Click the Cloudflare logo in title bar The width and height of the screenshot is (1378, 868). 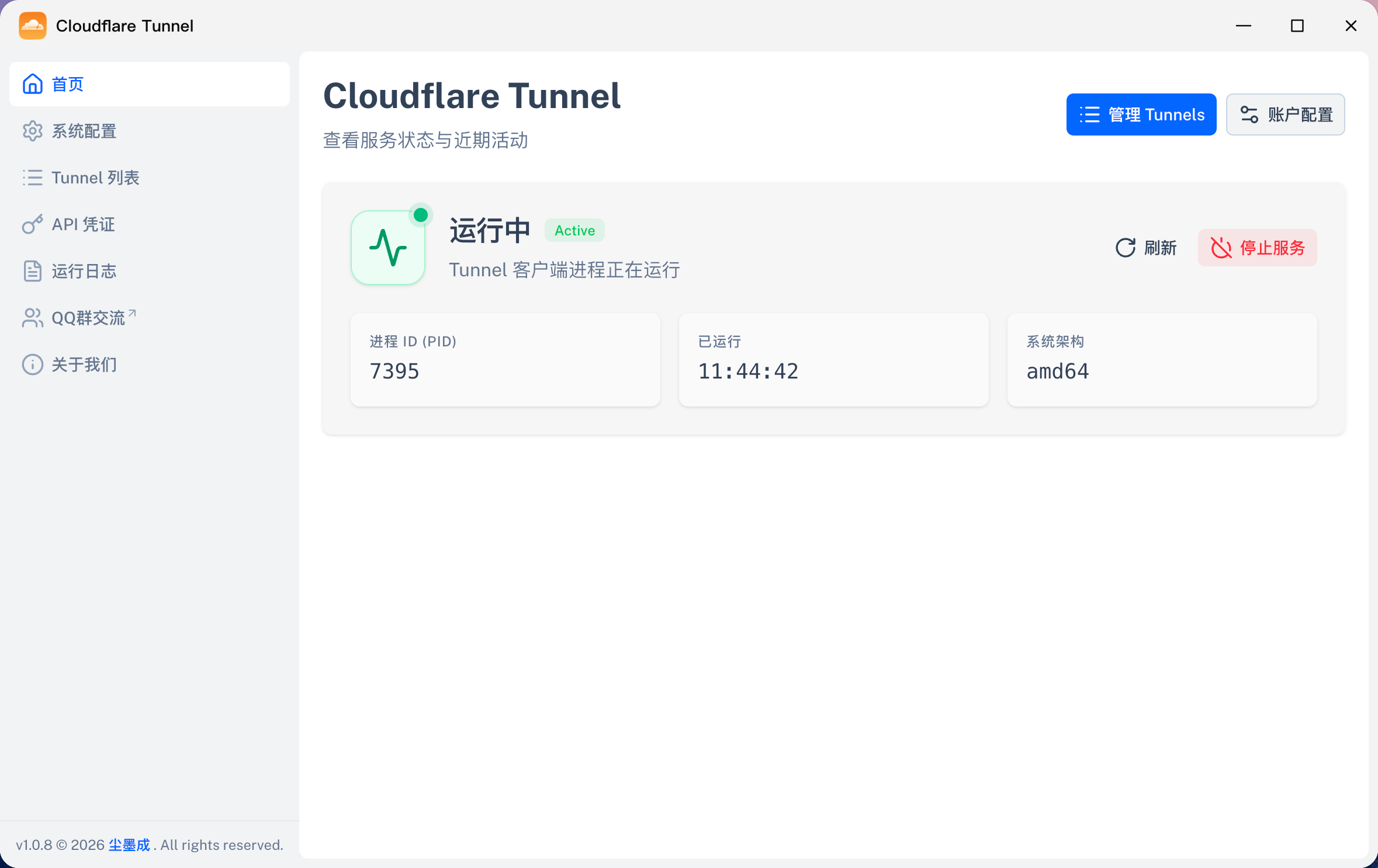(33, 26)
